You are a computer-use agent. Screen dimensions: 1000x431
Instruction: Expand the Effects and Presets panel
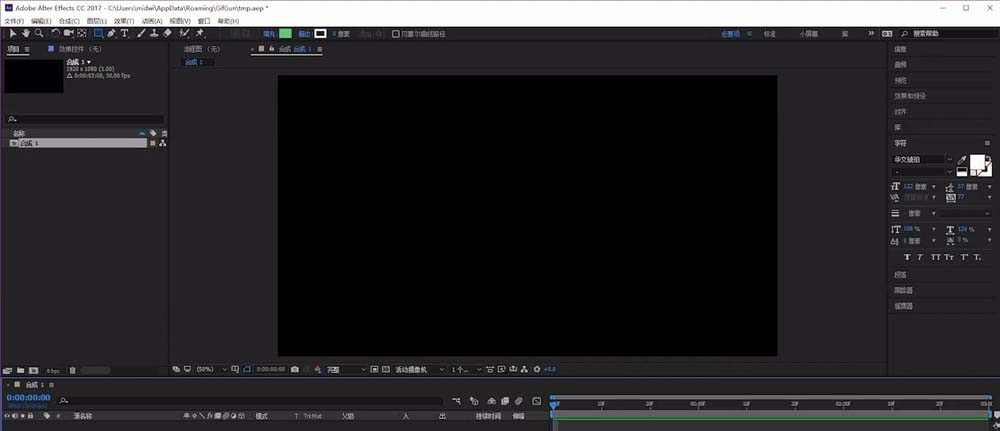[909, 96]
